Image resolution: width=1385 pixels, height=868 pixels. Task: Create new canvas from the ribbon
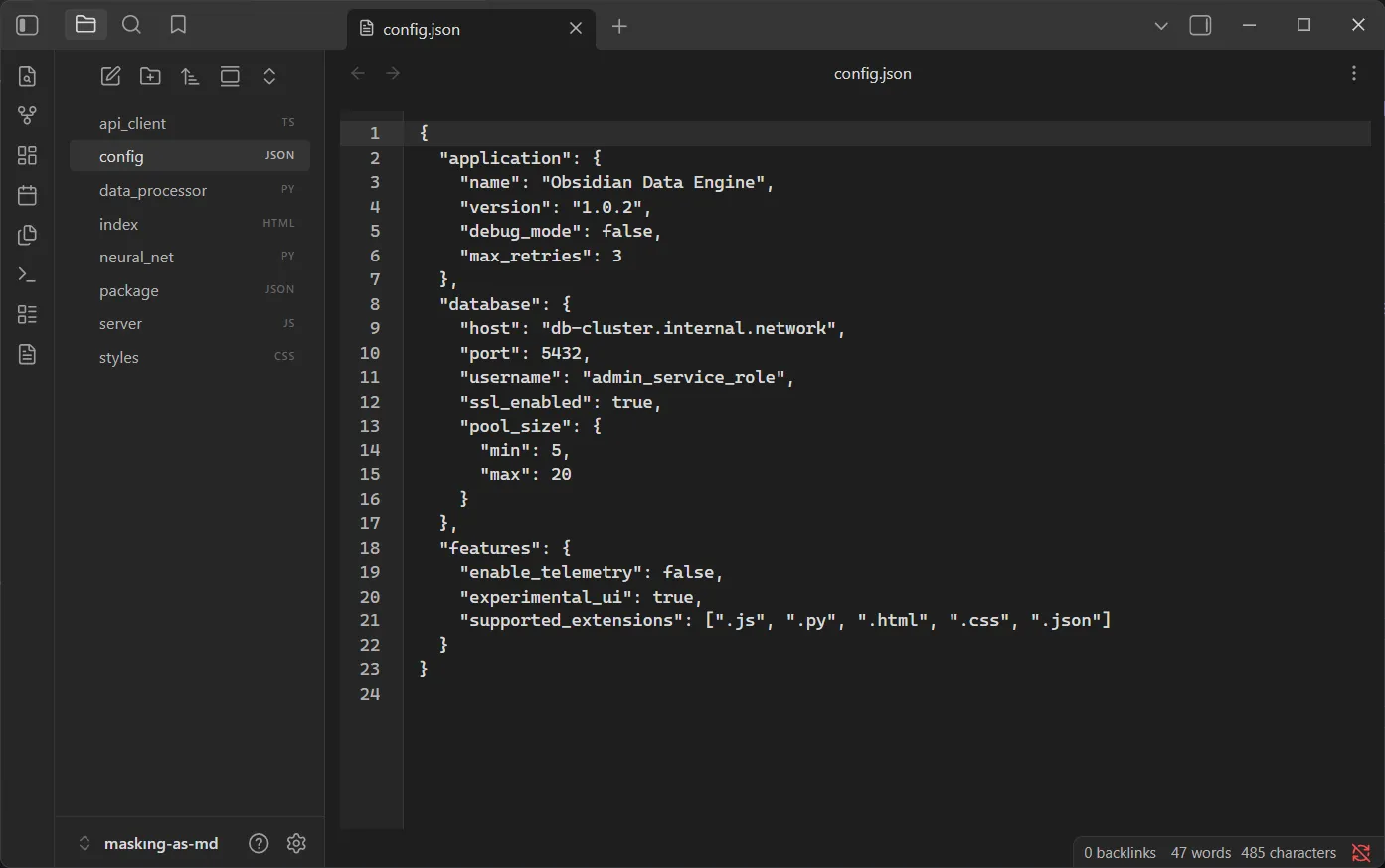(x=27, y=155)
